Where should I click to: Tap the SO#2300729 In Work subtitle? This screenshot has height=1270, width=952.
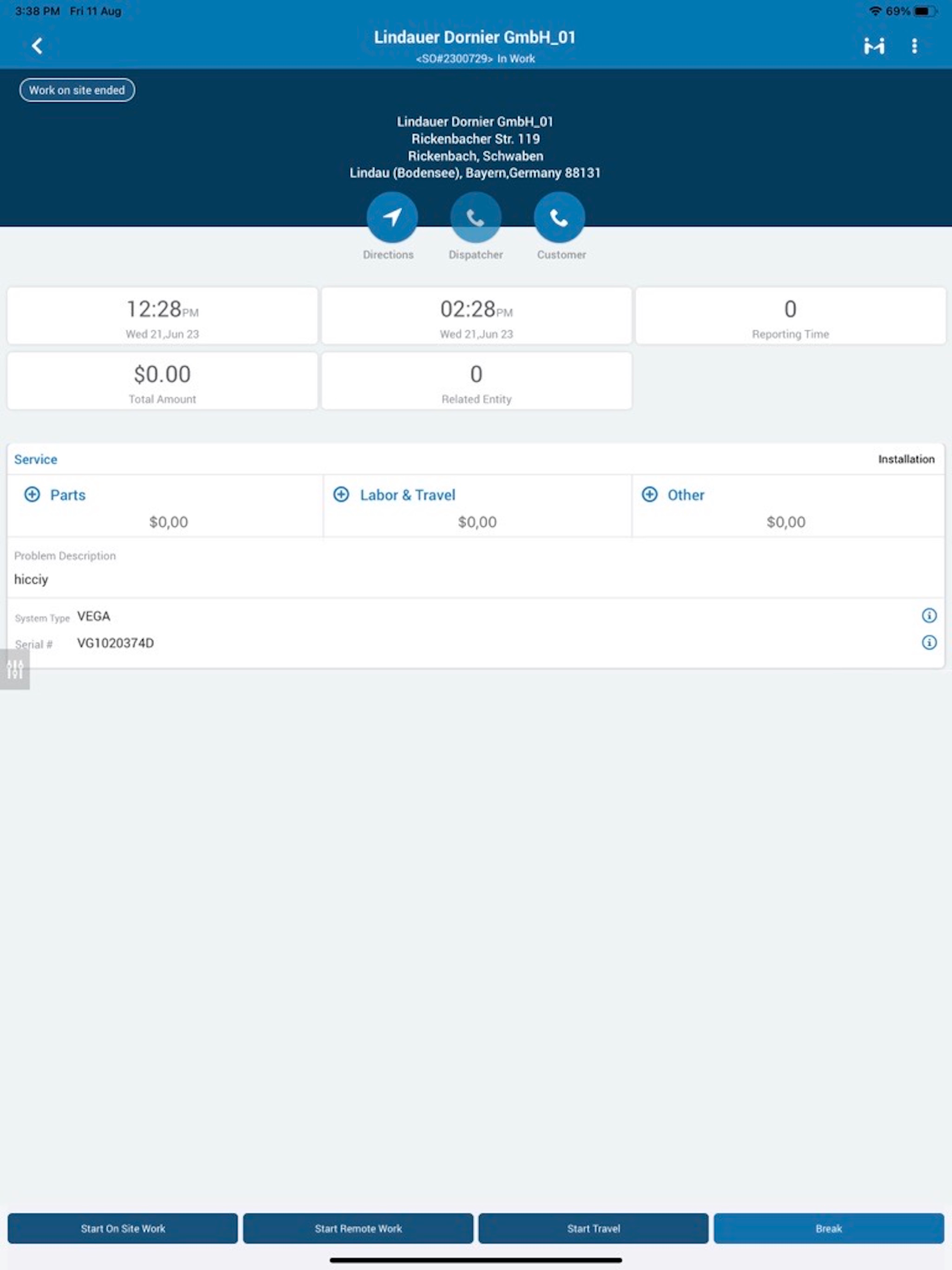click(x=476, y=59)
